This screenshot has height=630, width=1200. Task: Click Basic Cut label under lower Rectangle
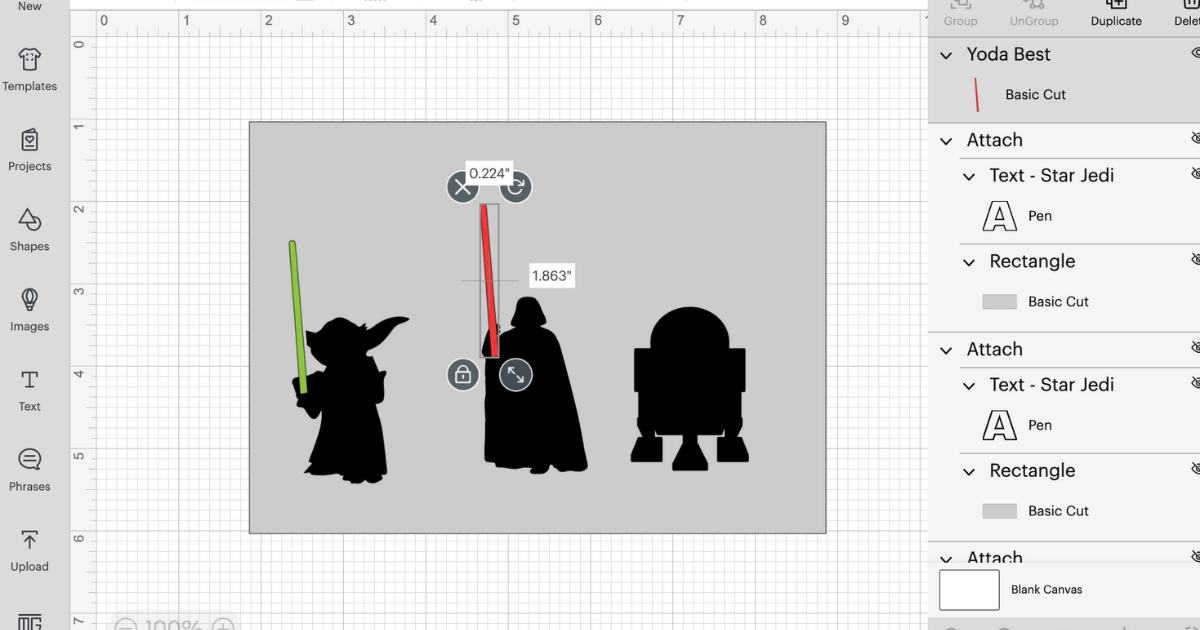1058,511
